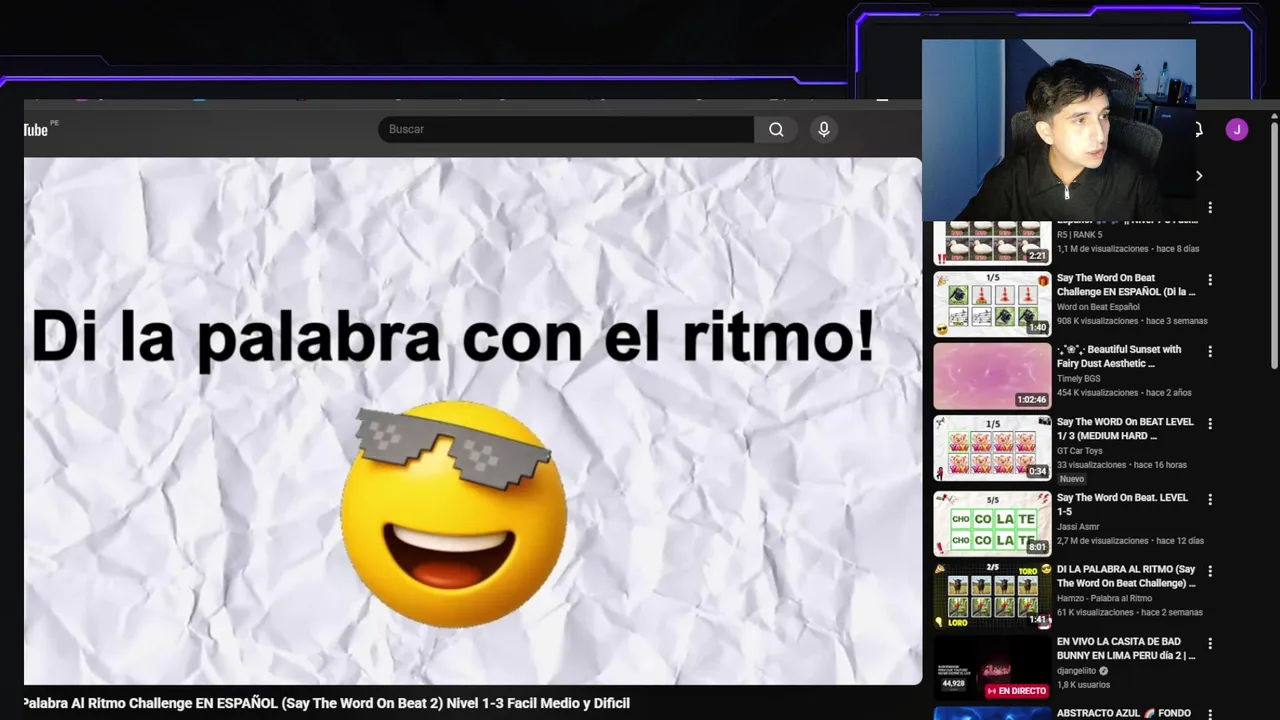Click '33 visualizaciones · hace 16 horas'
1280x720 pixels.
(x=1122, y=465)
